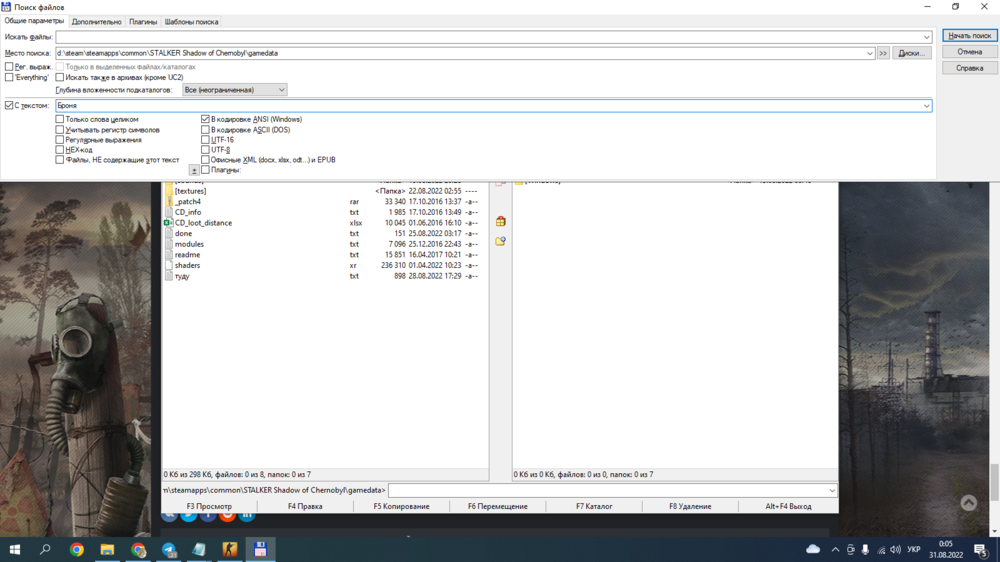Click the 'Диски...' button

[x=911, y=53]
